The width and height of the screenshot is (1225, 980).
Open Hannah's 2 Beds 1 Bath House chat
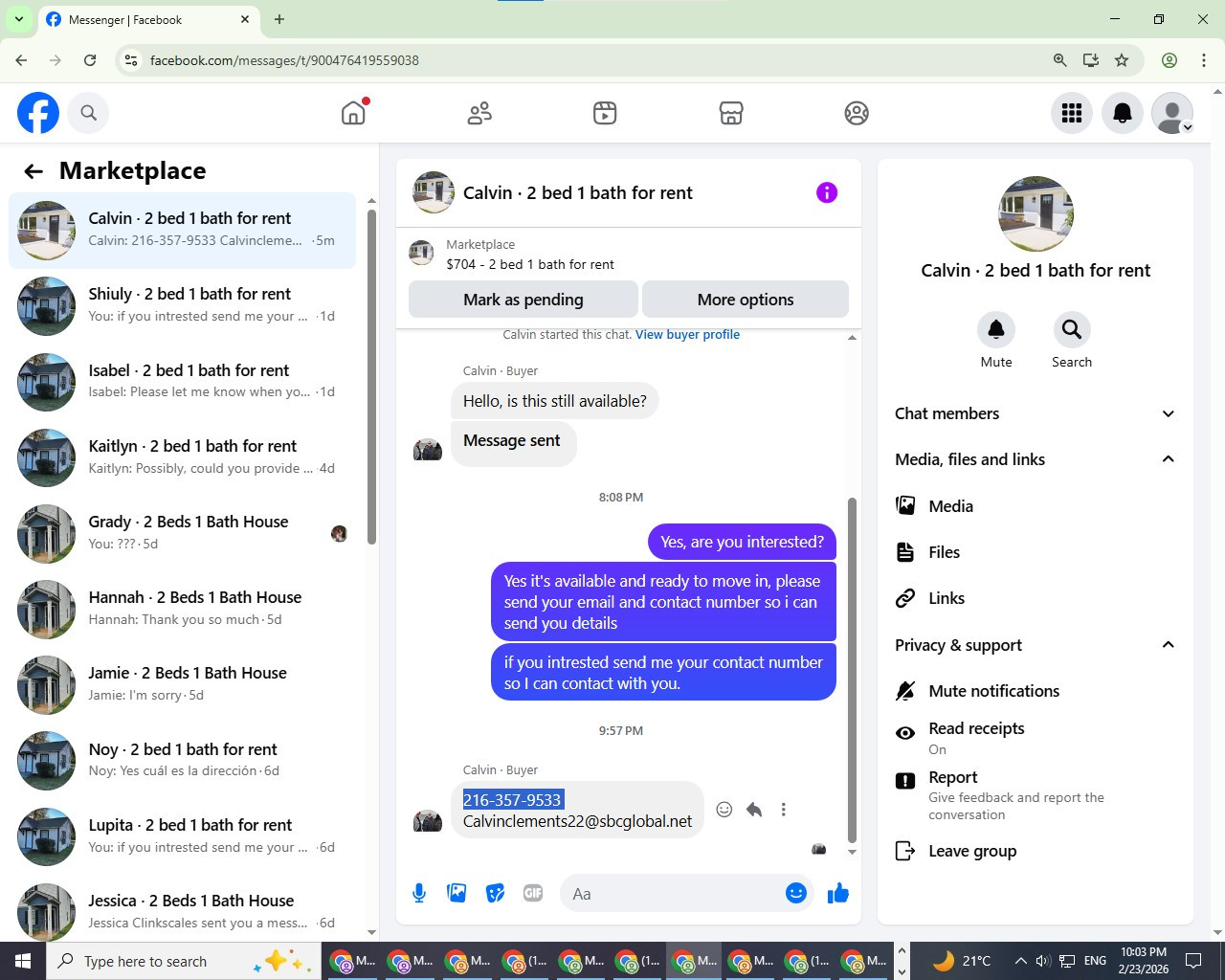click(x=182, y=610)
